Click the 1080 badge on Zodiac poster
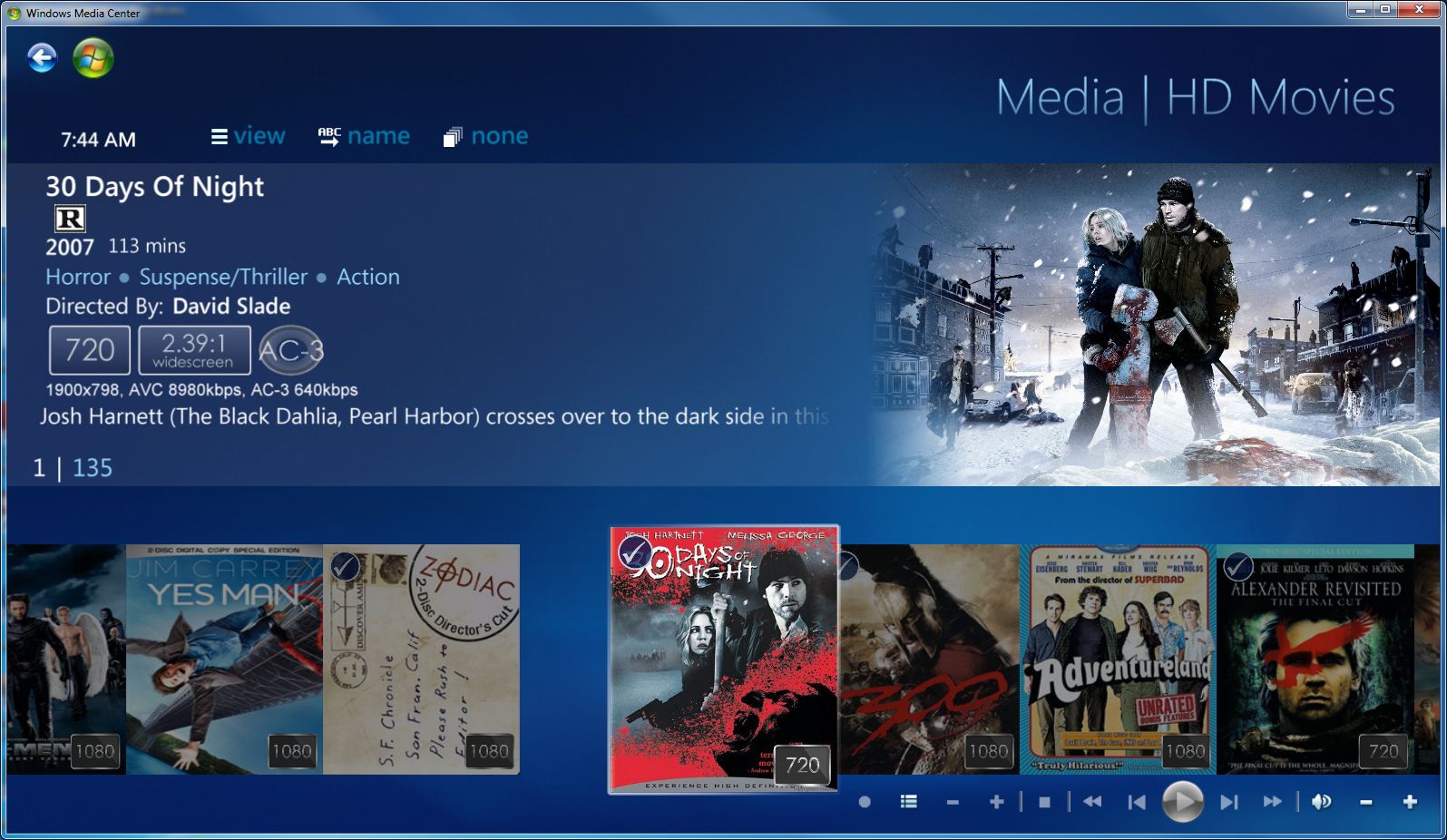This screenshot has width=1447, height=840. coord(489,751)
